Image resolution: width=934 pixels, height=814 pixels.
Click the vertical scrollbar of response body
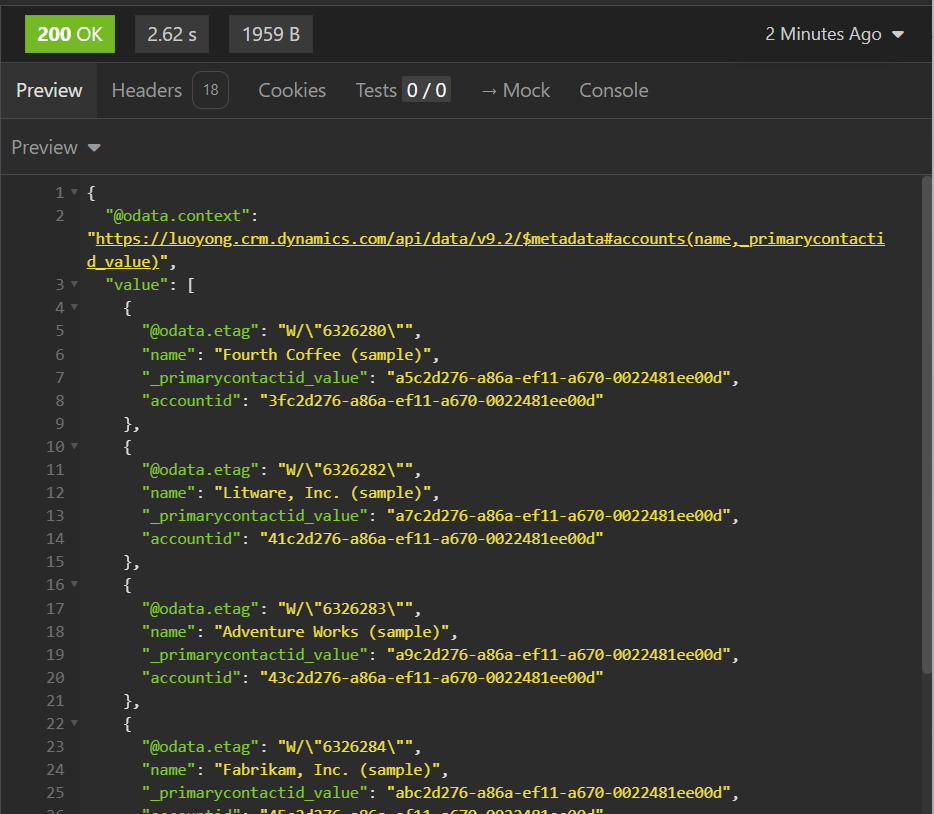[927, 426]
